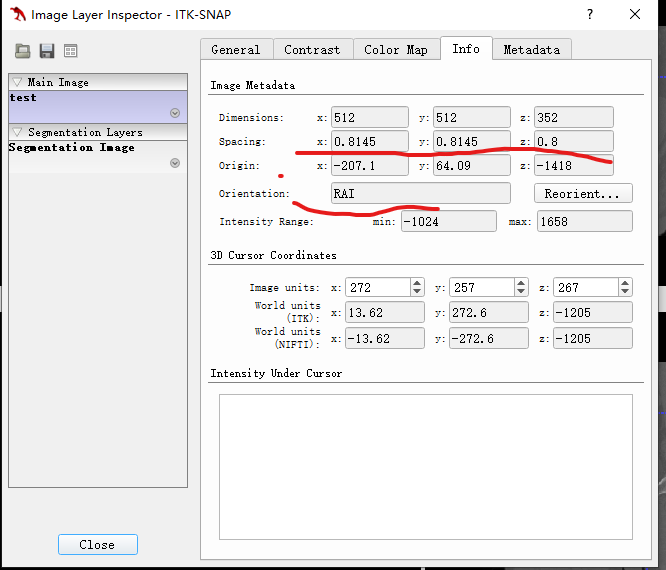
Task: Click the image units y field showing 257
Action: [482, 287]
